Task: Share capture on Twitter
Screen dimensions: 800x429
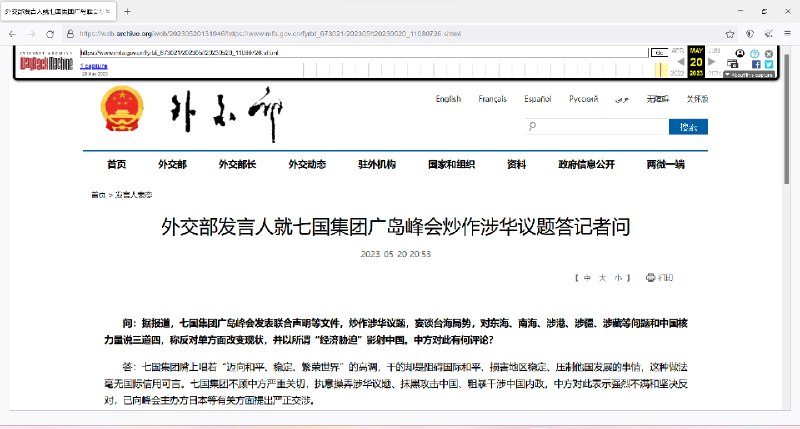Action: tap(769, 64)
